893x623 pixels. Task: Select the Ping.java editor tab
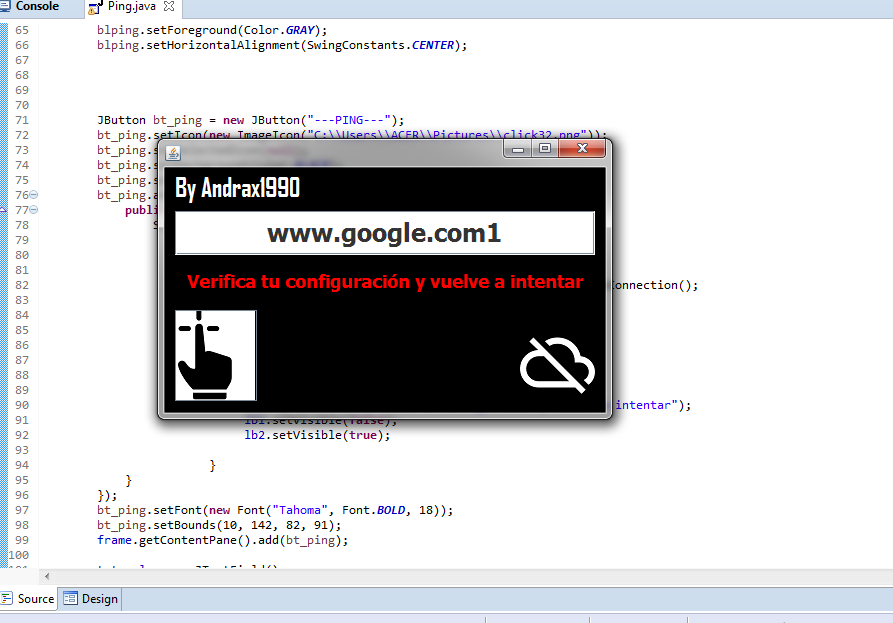click(132, 6)
